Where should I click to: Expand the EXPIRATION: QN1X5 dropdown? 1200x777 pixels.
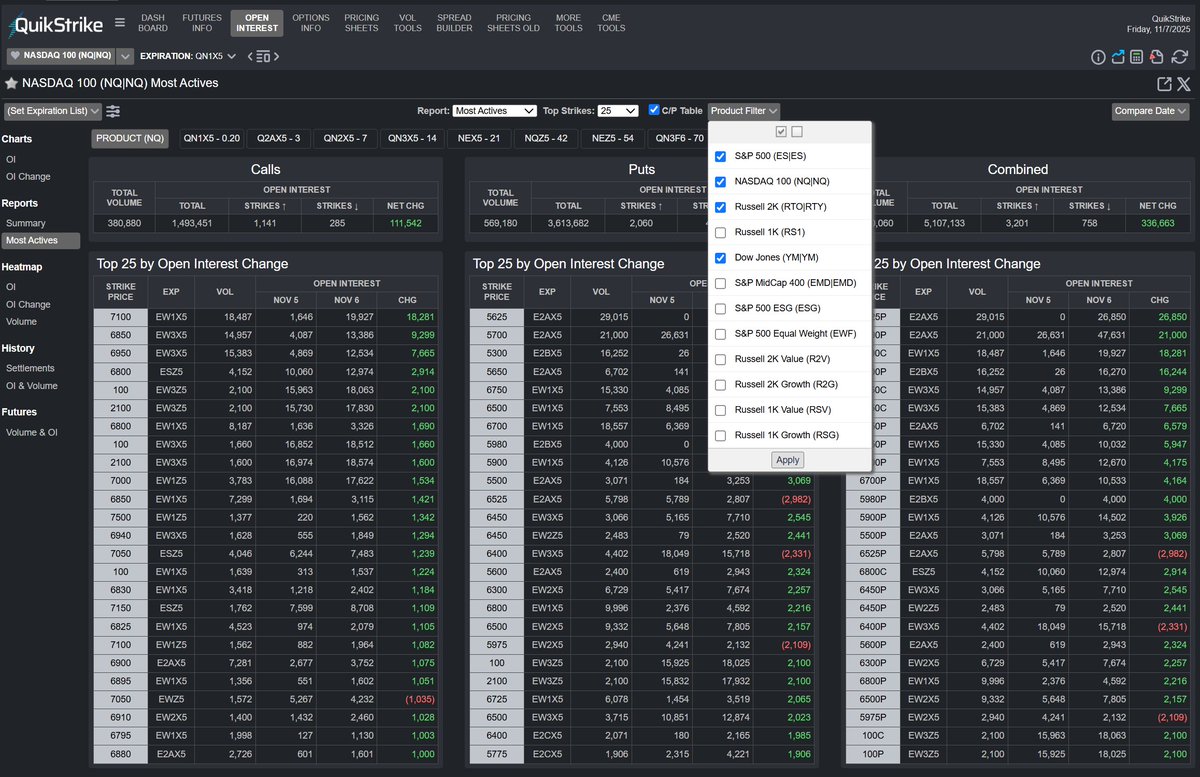click(x=188, y=56)
